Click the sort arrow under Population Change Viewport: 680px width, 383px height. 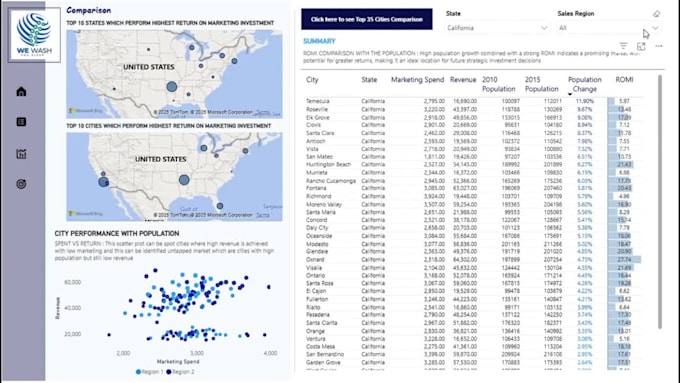(x=570, y=94)
